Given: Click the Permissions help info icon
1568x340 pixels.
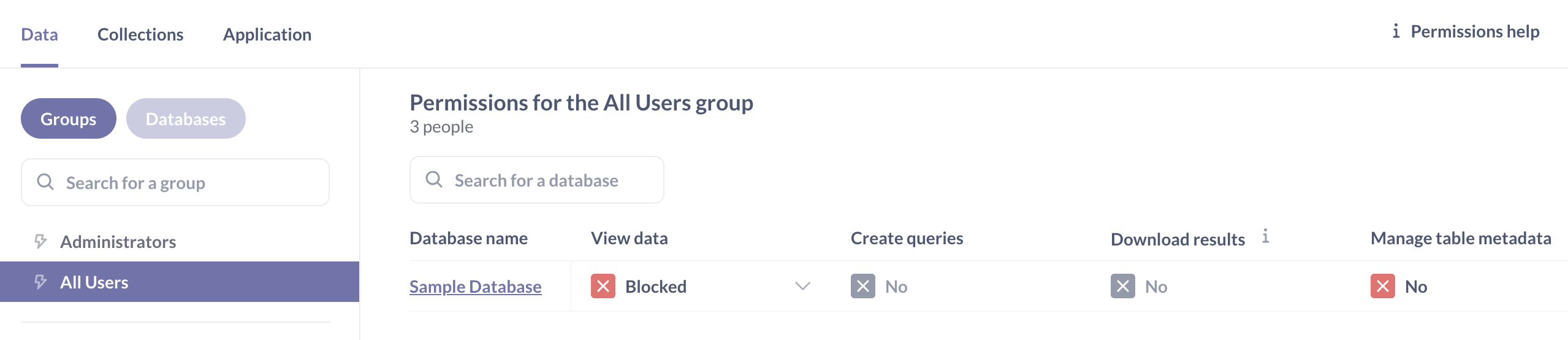Looking at the screenshot, I should (x=1396, y=31).
